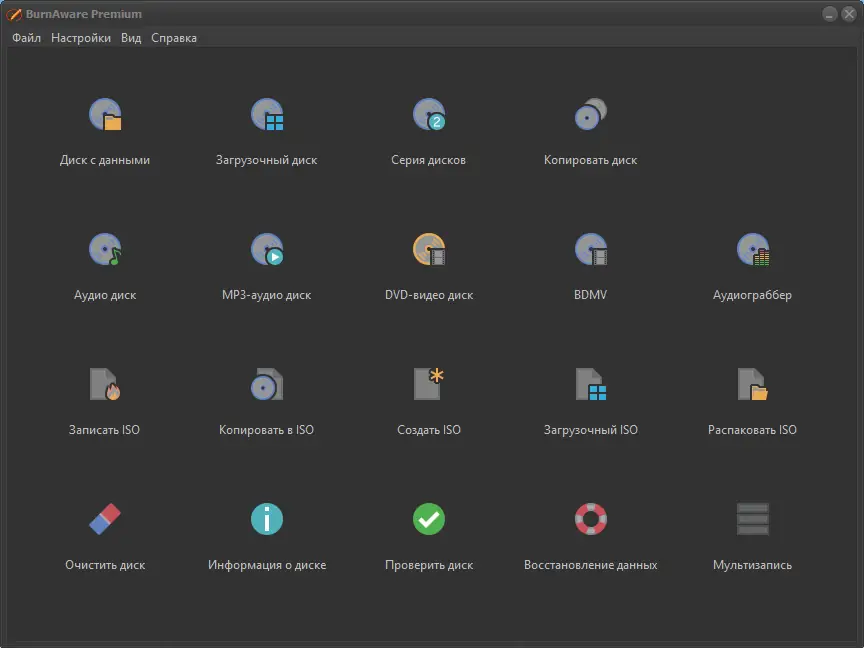
Task: Select the Очистить диск eraser icon
Action: [x=105, y=519]
